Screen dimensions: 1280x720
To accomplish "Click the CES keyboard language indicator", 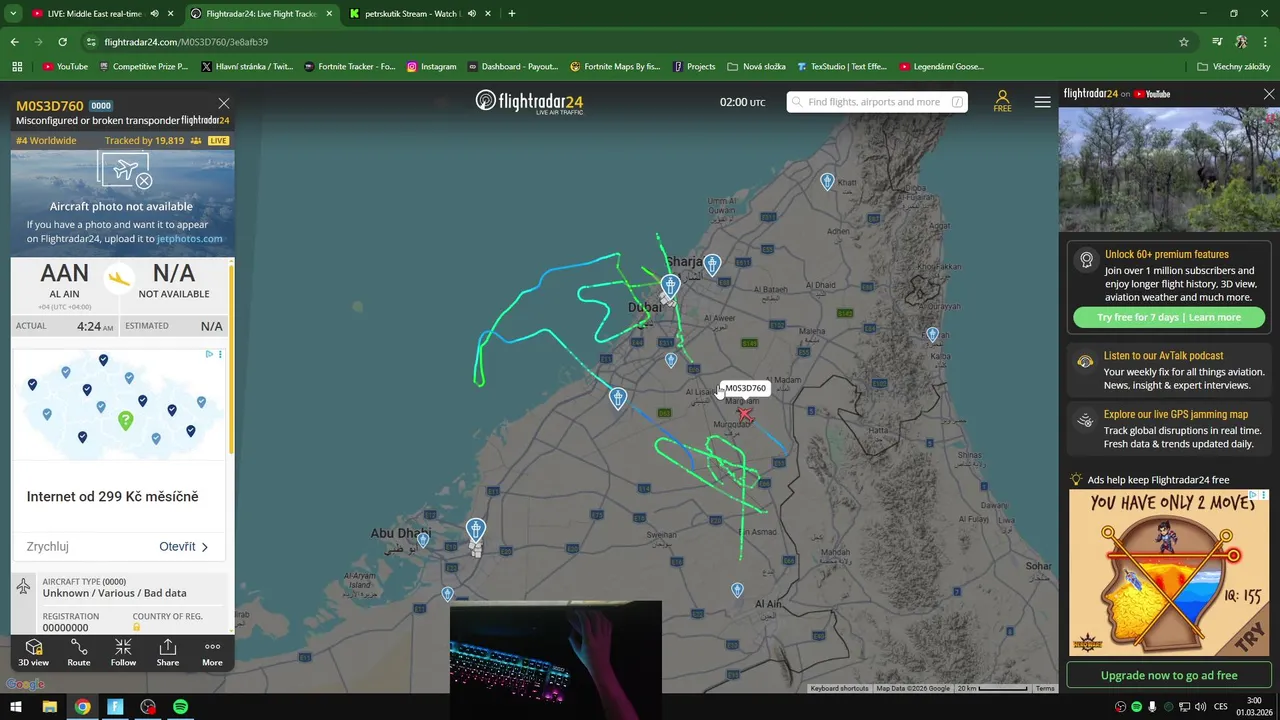I will coord(1221,707).
